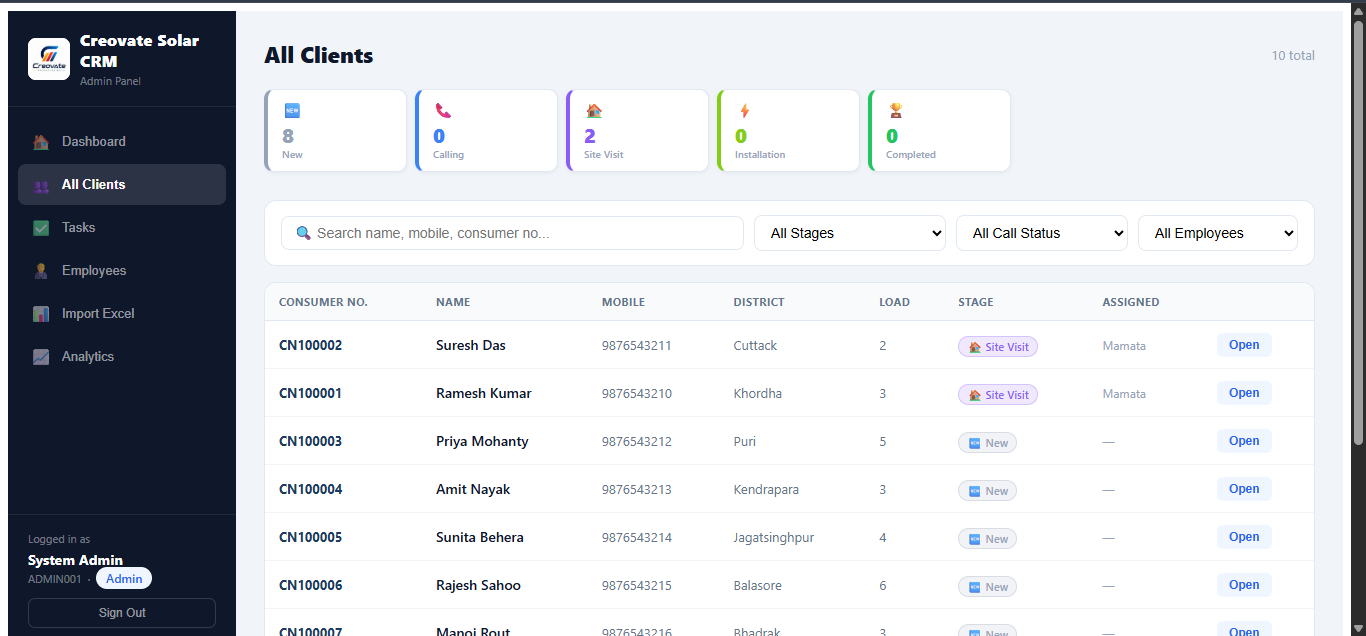This screenshot has width=1366, height=636.
Task: Click the Analytics graph icon
Action: [41, 357]
